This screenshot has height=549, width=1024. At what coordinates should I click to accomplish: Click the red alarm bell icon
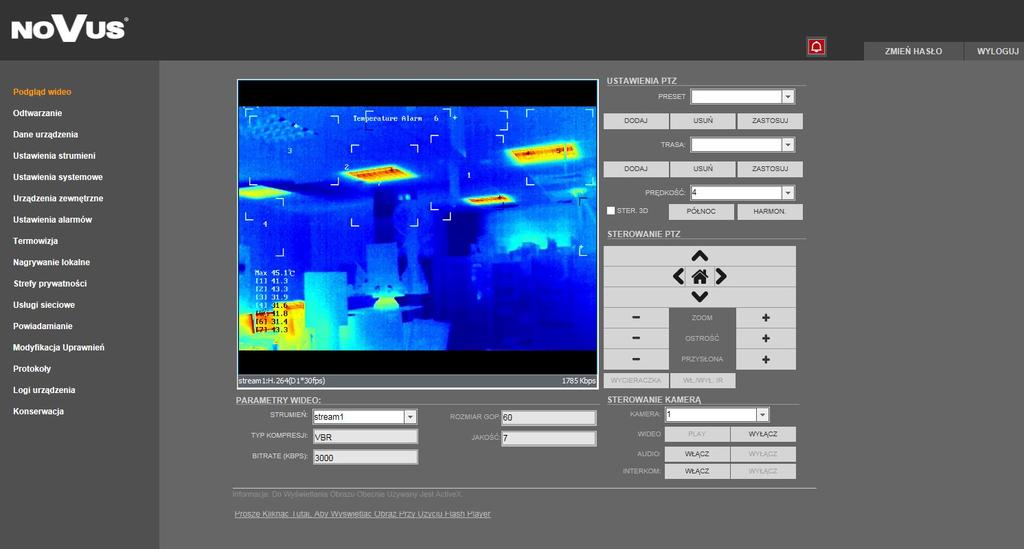click(x=816, y=47)
